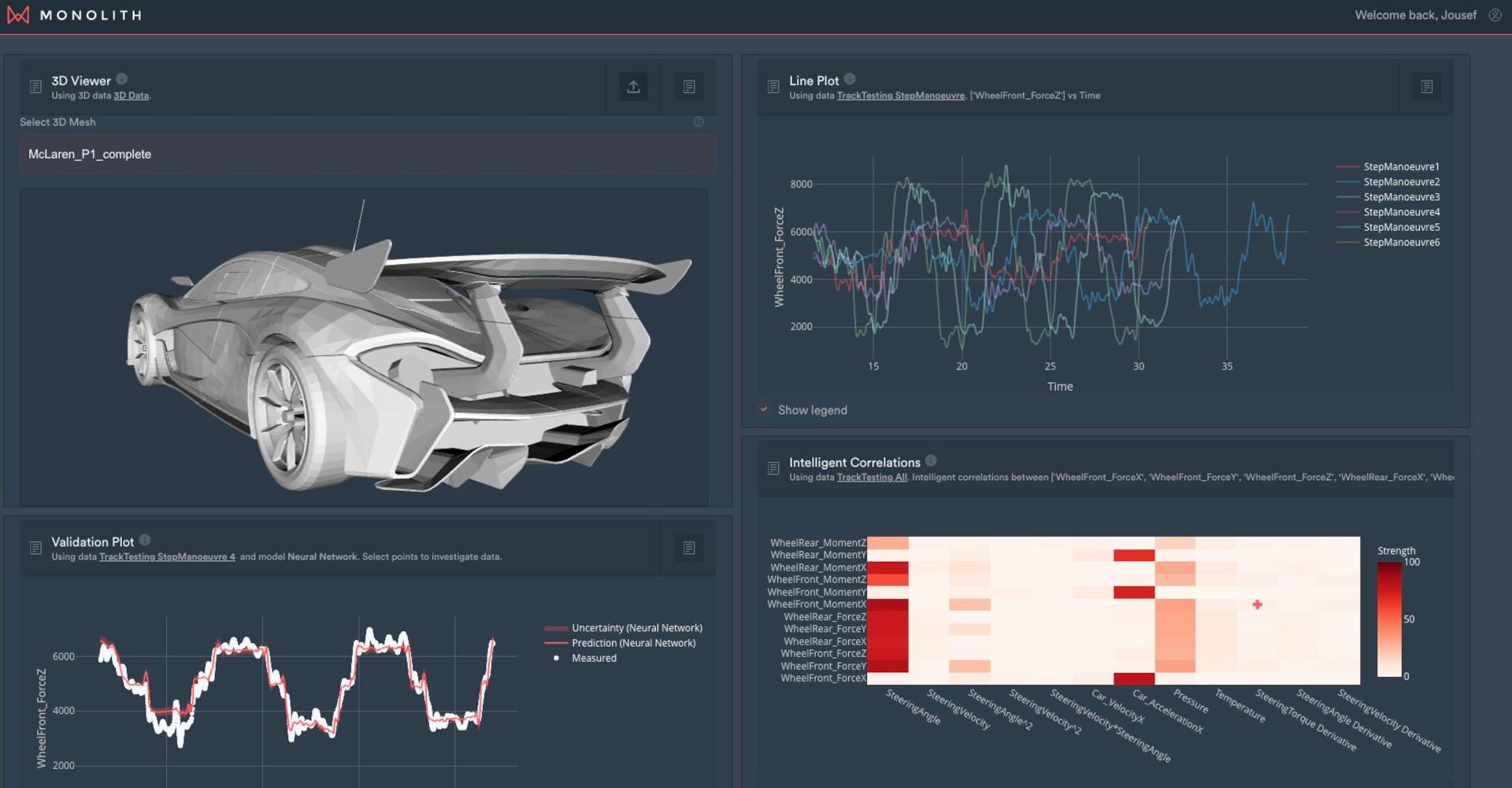Screen dimensions: 1512x788
Task: Open the TrackTesting StepManoeuvre link
Action: 900,95
